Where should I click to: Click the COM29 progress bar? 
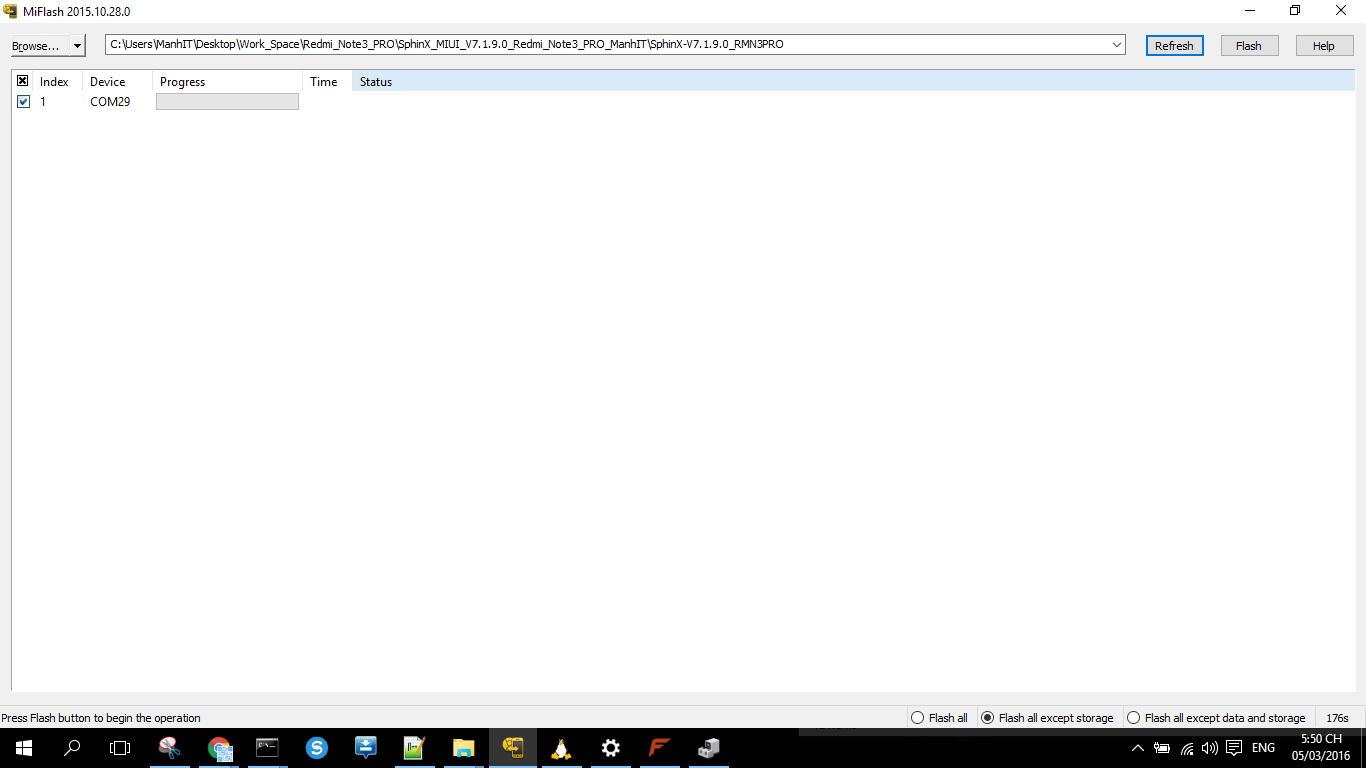tap(227, 102)
